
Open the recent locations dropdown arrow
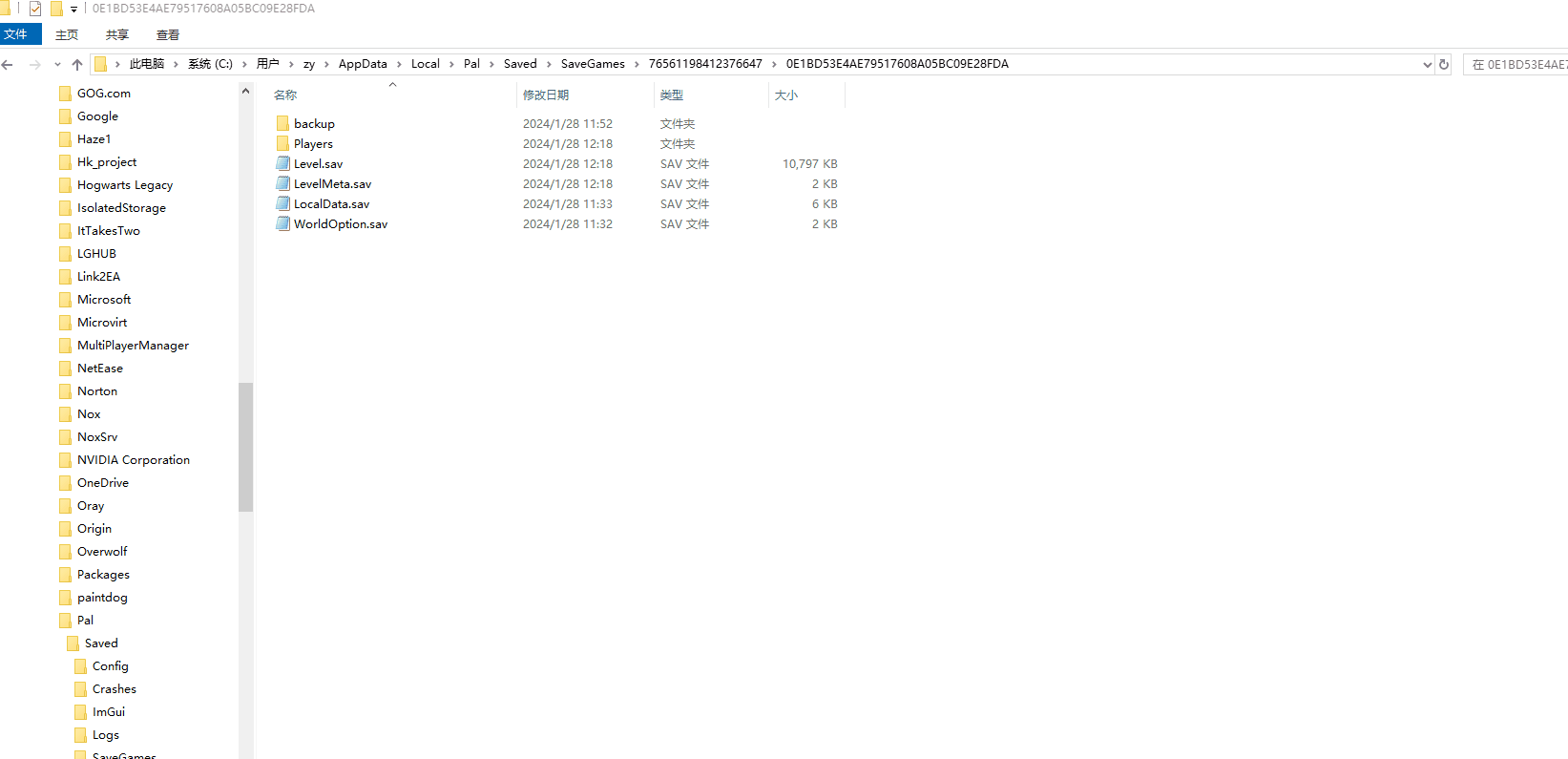pos(57,65)
